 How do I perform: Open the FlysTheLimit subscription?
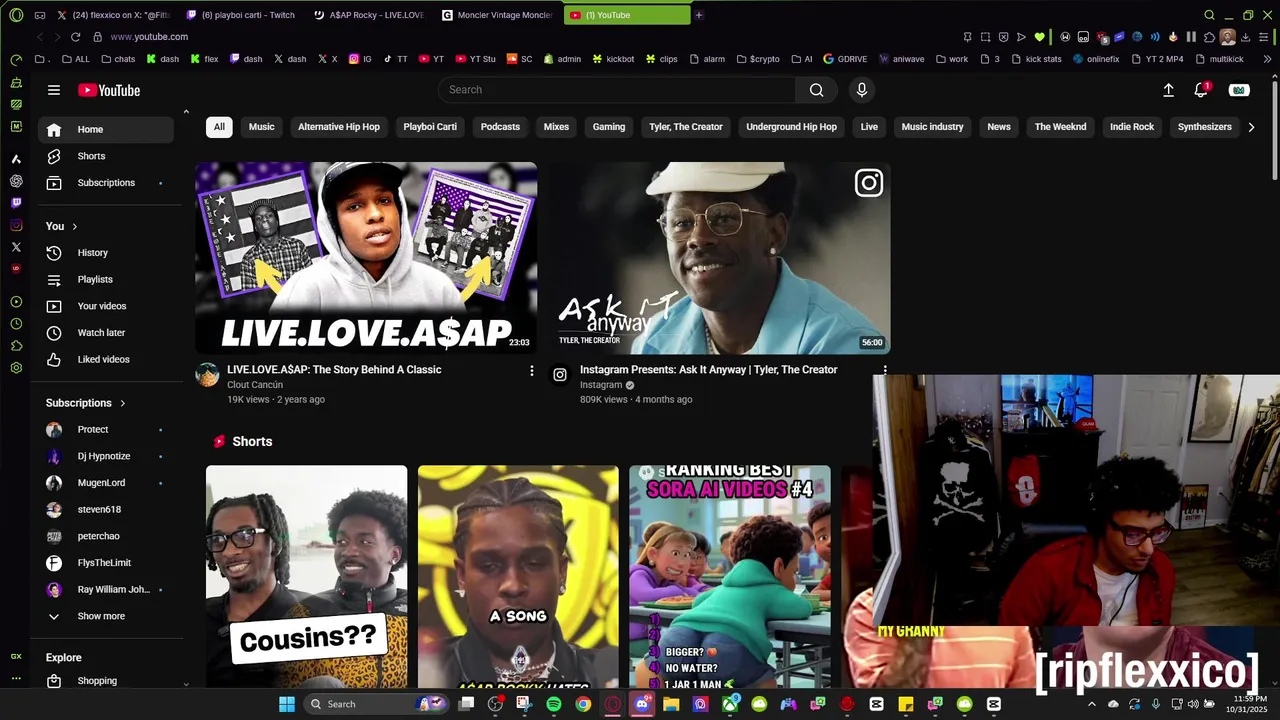[106, 563]
